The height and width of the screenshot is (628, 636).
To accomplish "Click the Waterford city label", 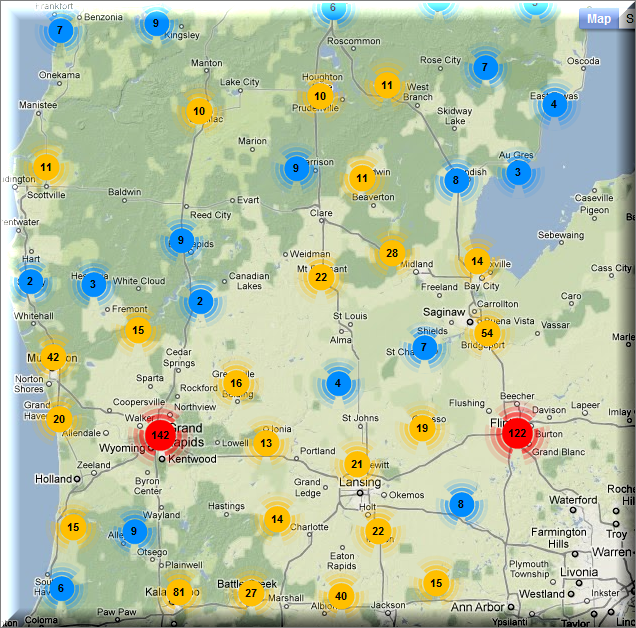I will 573,500.
